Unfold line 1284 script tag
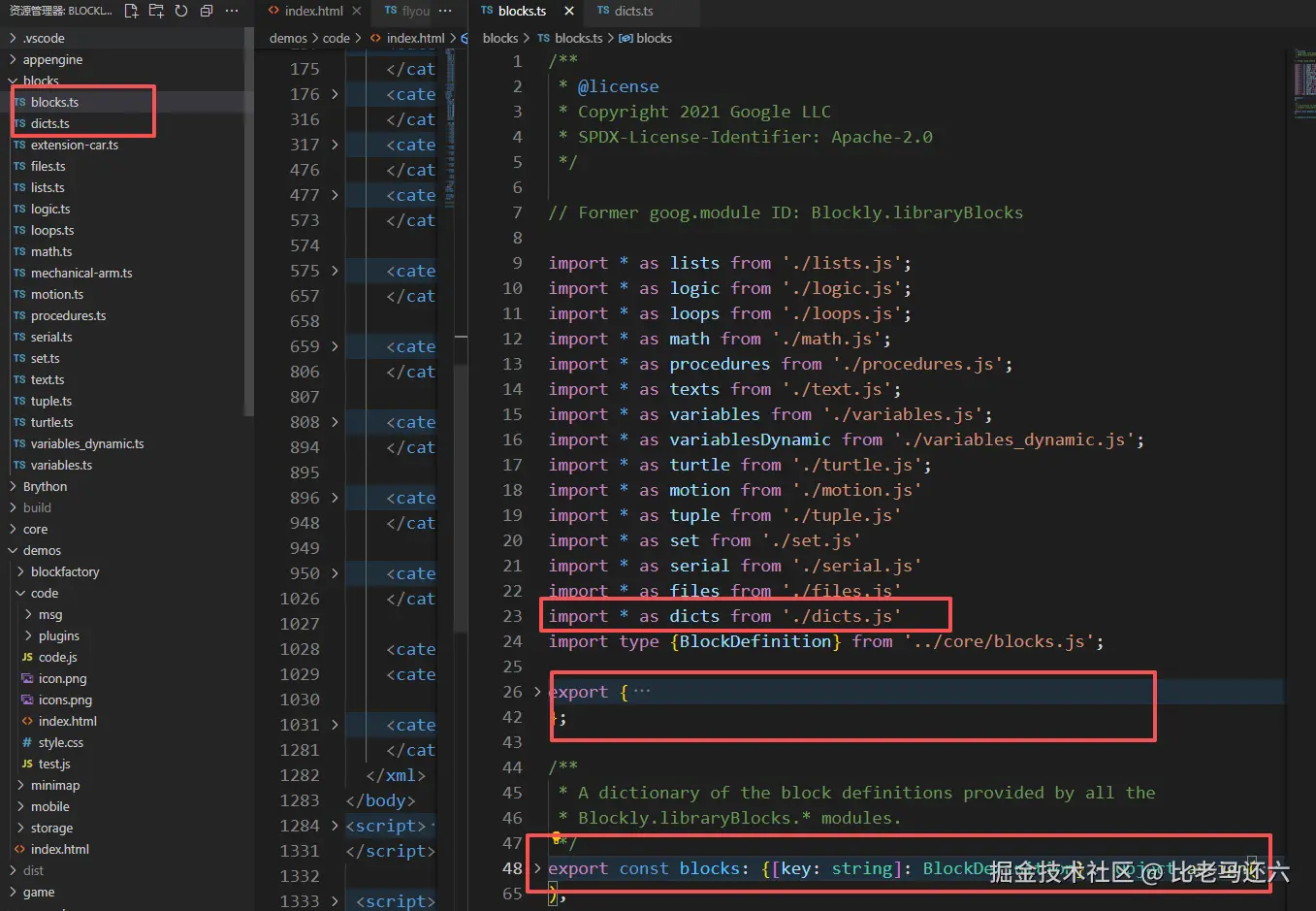Viewport: 1316px width, 911px height. point(335,826)
